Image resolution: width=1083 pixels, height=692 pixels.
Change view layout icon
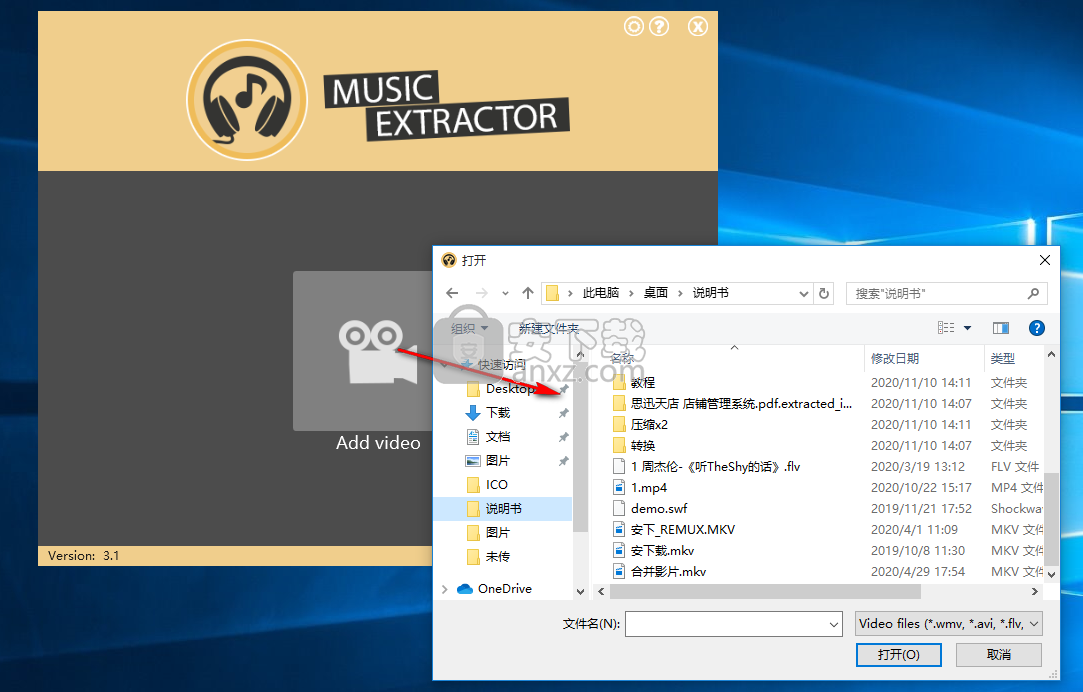(946, 328)
